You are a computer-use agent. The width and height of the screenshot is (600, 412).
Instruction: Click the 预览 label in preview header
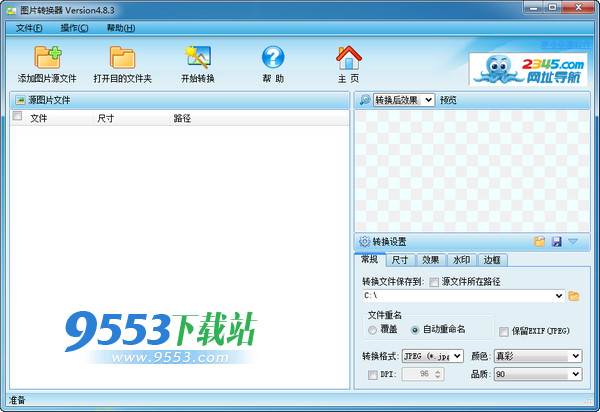(448, 100)
